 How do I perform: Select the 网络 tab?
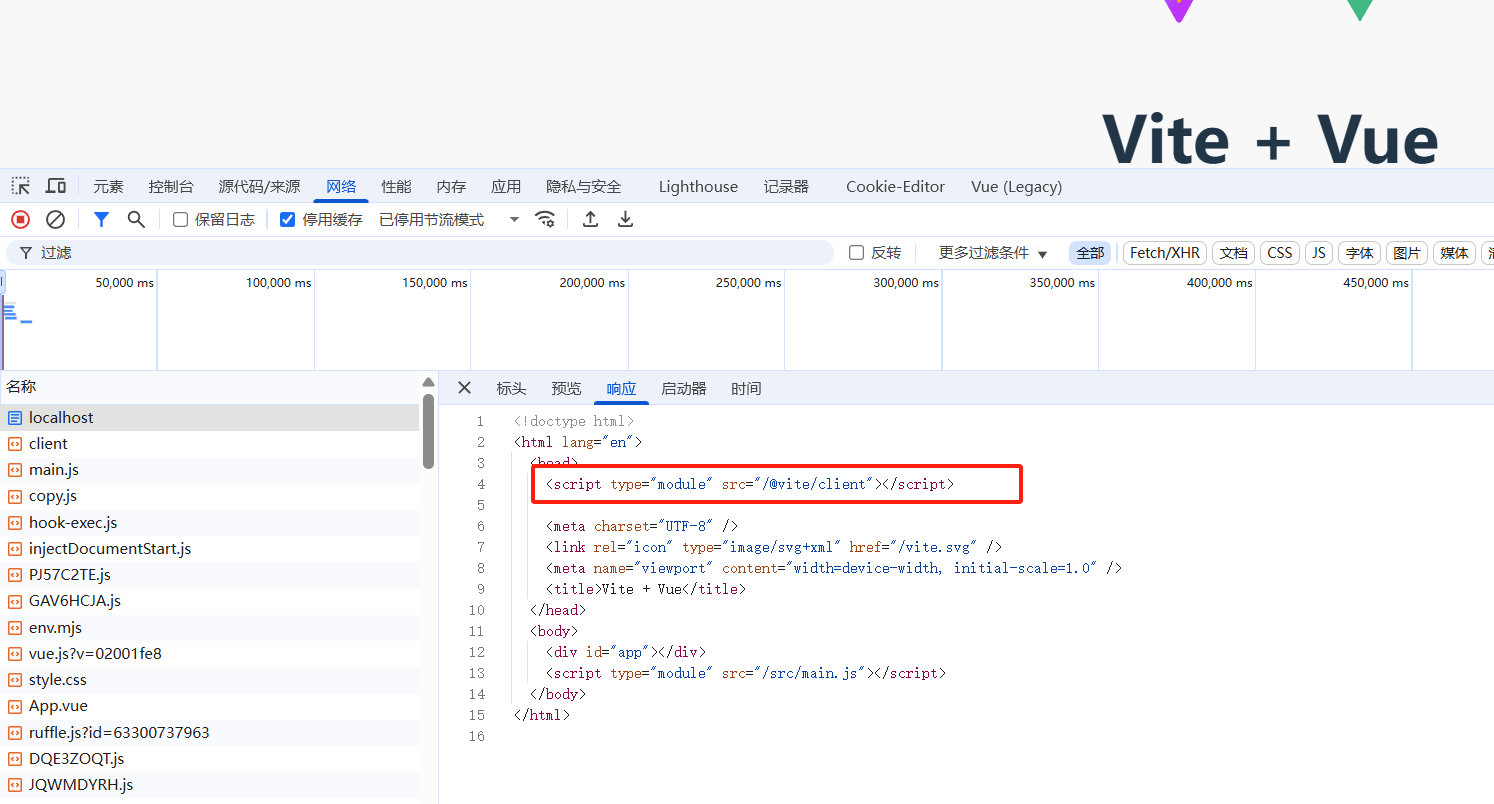pyautogui.click(x=341, y=186)
